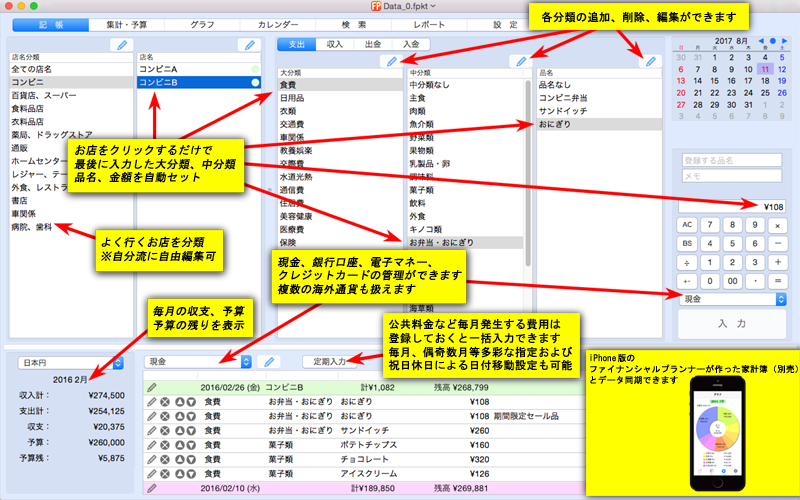The image size is (800, 500).
Task: Click the 定期入力 button
Action: click(x=329, y=362)
